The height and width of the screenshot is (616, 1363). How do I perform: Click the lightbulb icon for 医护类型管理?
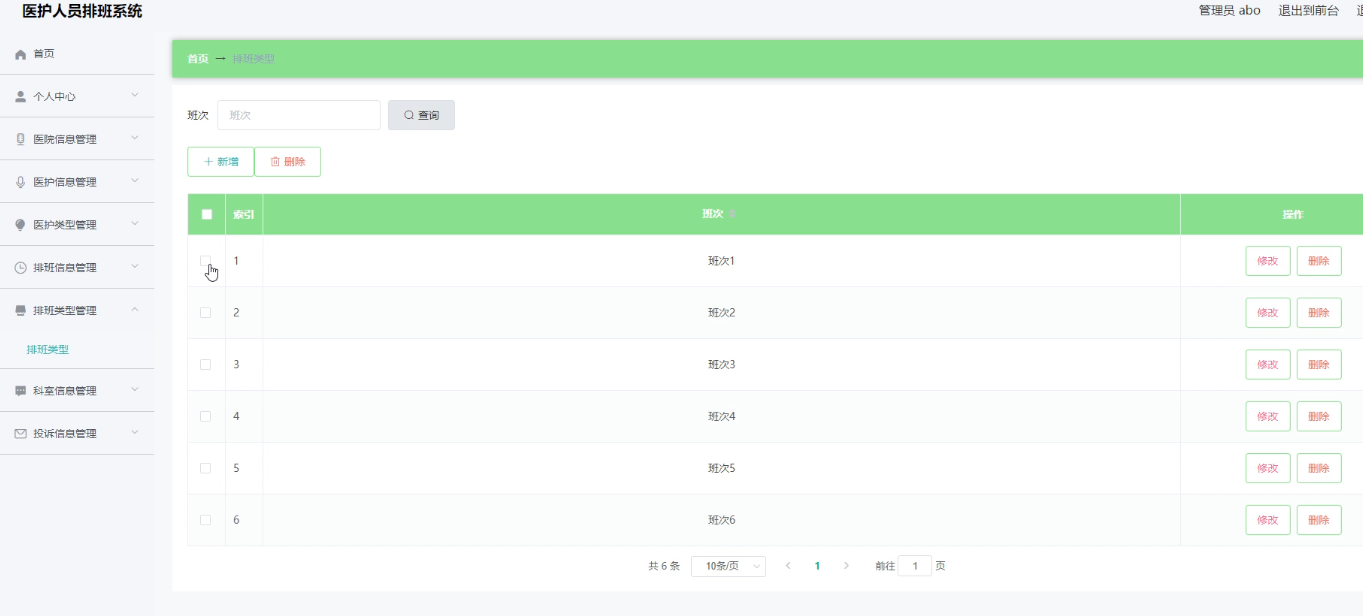click(x=20, y=225)
